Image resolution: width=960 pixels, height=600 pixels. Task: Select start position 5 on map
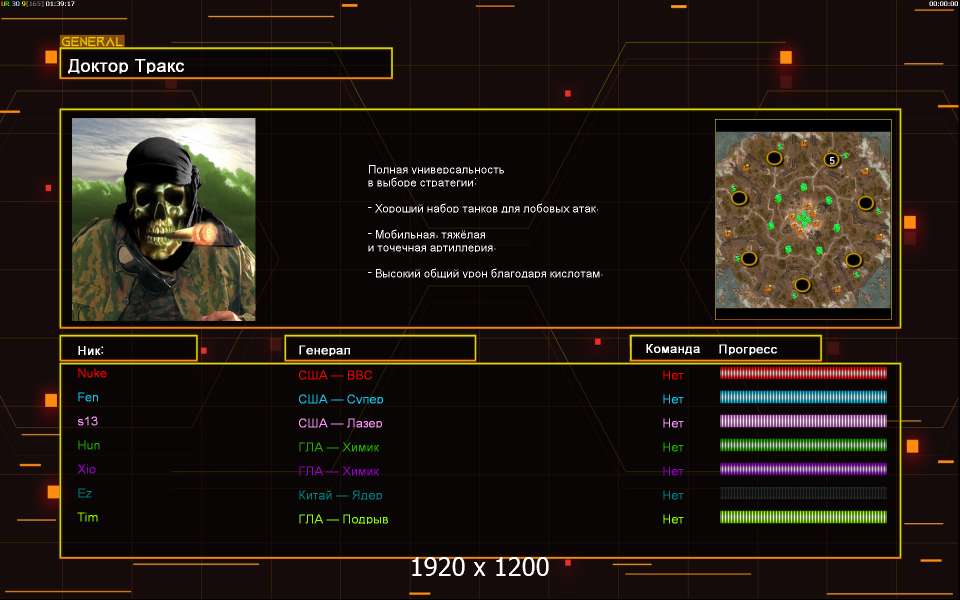coord(831,160)
